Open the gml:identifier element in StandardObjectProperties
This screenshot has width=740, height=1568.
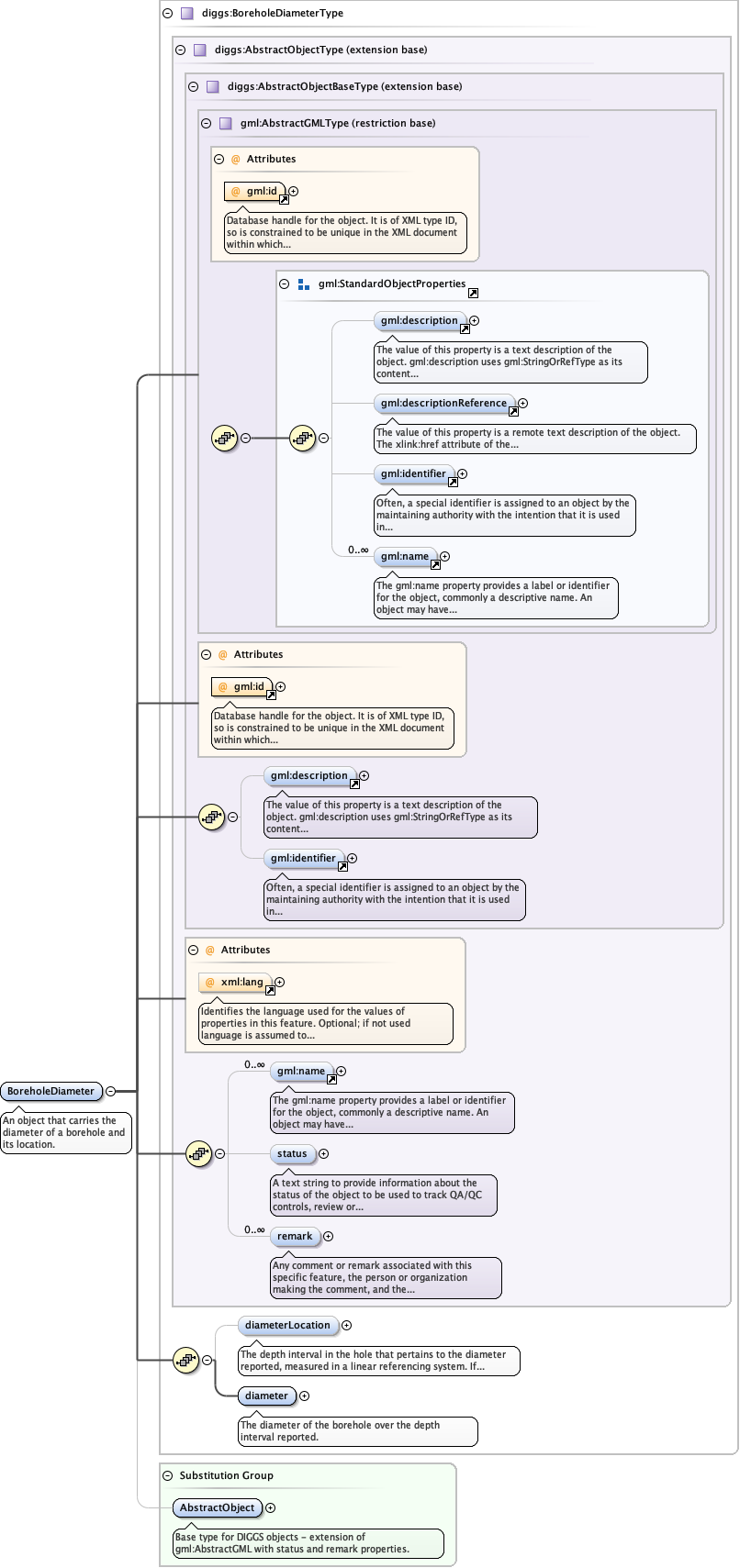tap(413, 473)
